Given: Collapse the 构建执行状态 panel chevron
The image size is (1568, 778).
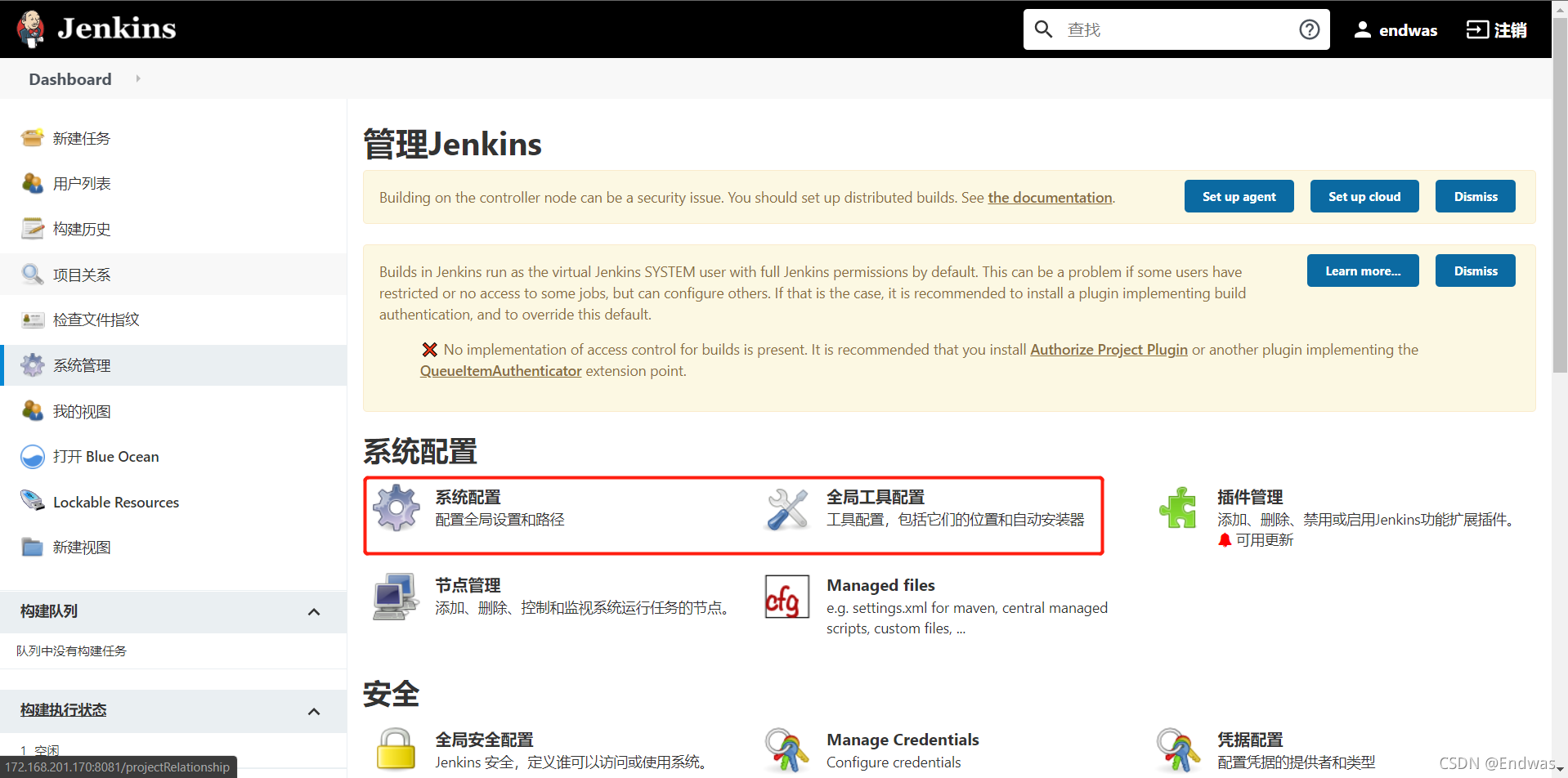Looking at the screenshot, I should (314, 712).
